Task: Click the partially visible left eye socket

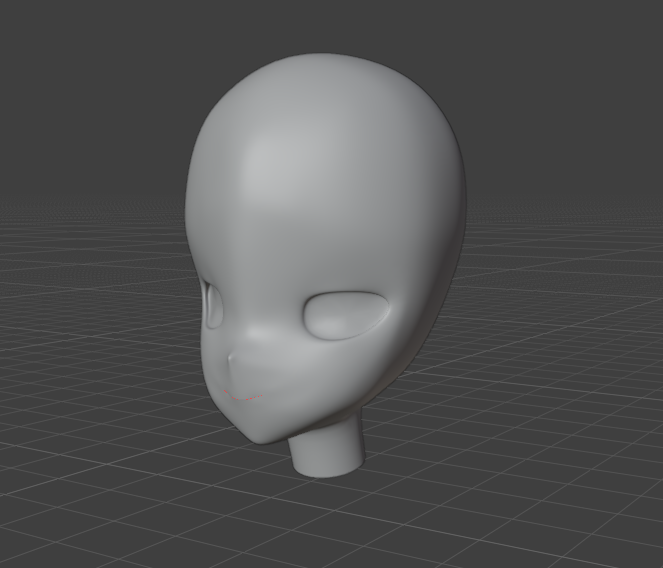Action: point(214,305)
